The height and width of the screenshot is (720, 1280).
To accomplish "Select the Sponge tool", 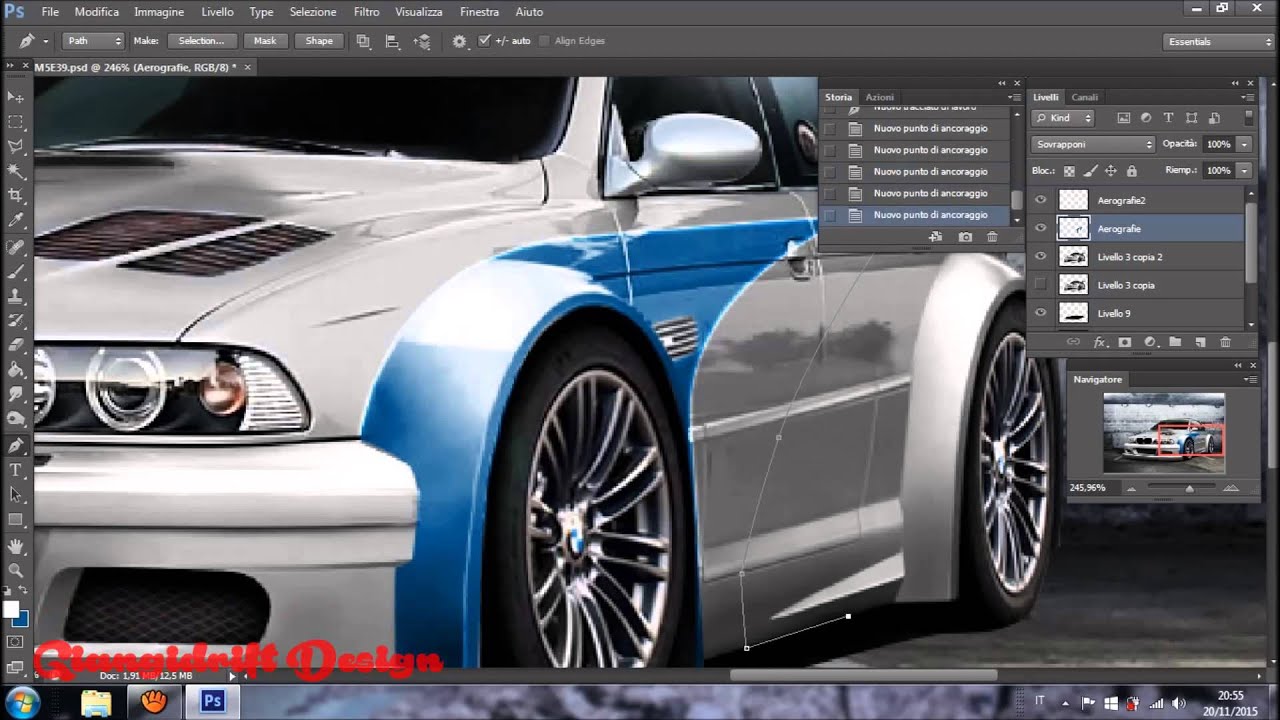I will pos(16,420).
